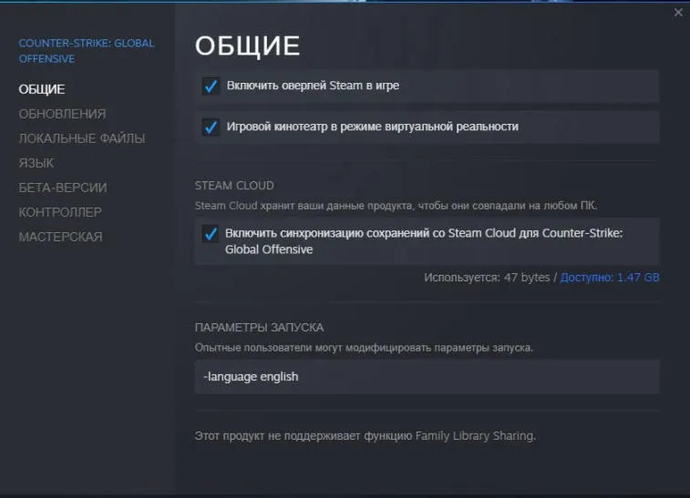Click the Доступно: 1.47 GB link
The image size is (690, 498).
tap(610, 278)
